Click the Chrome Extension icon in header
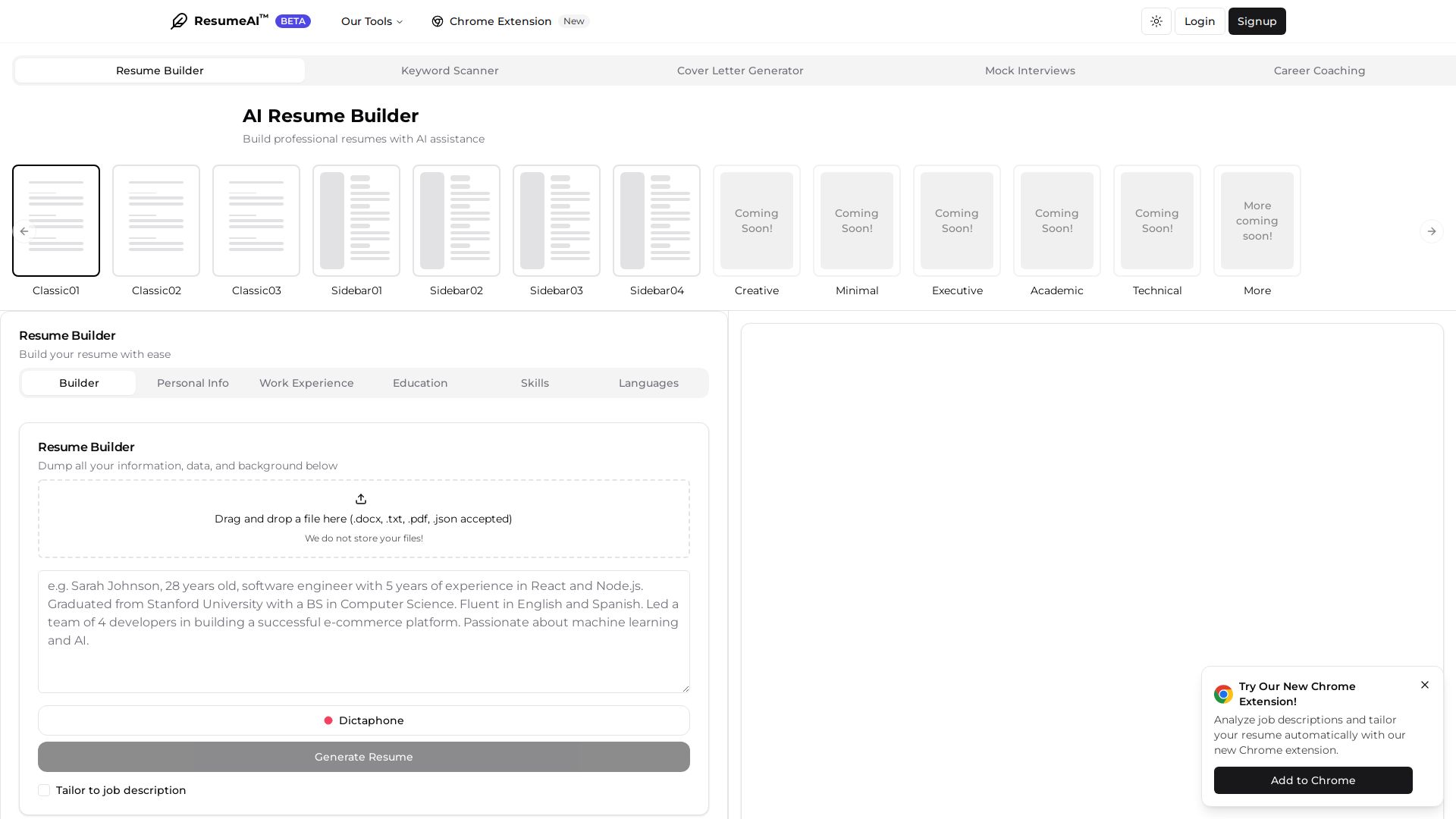 (x=438, y=21)
